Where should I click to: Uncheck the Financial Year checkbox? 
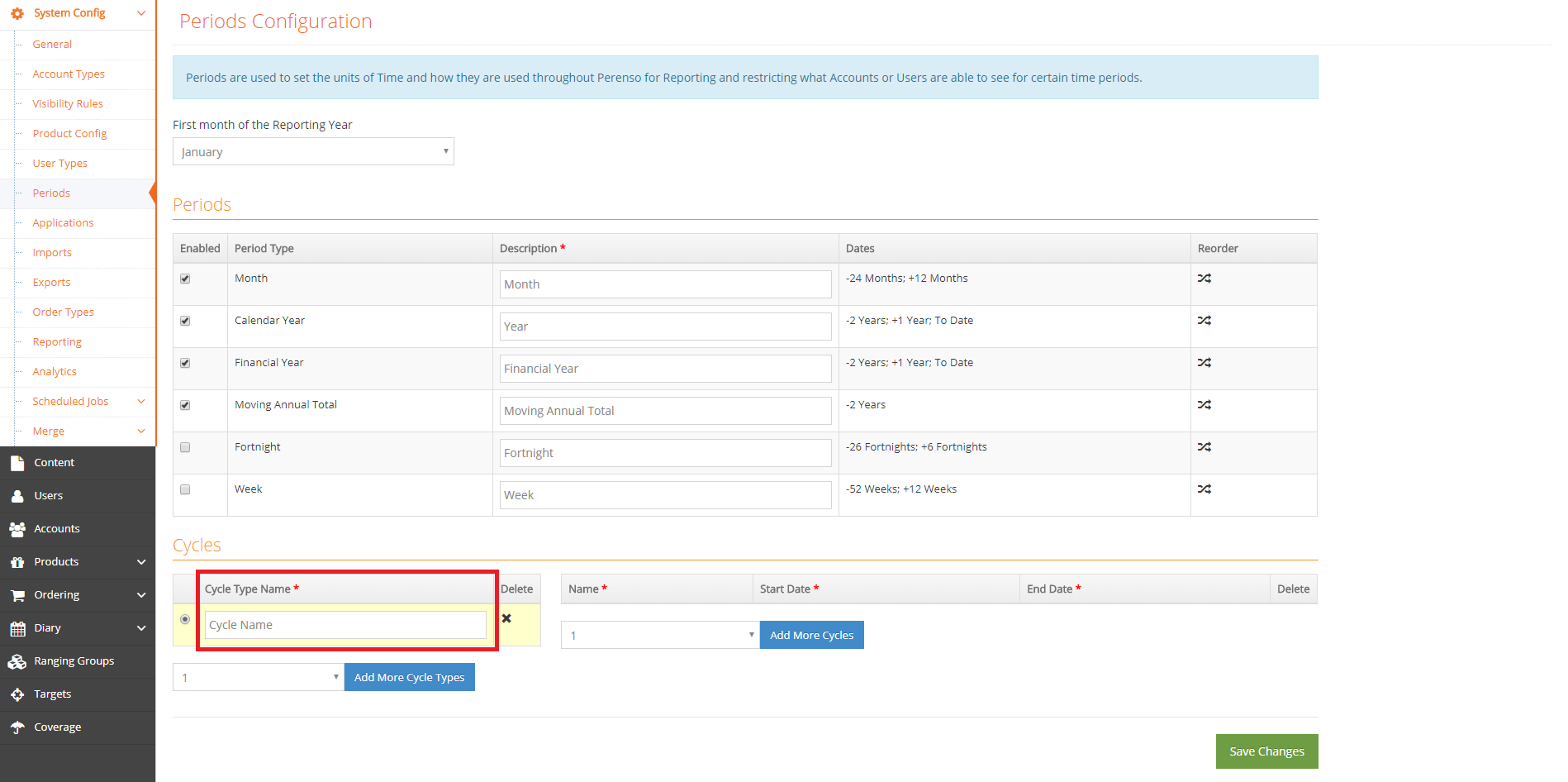tap(185, 363)
